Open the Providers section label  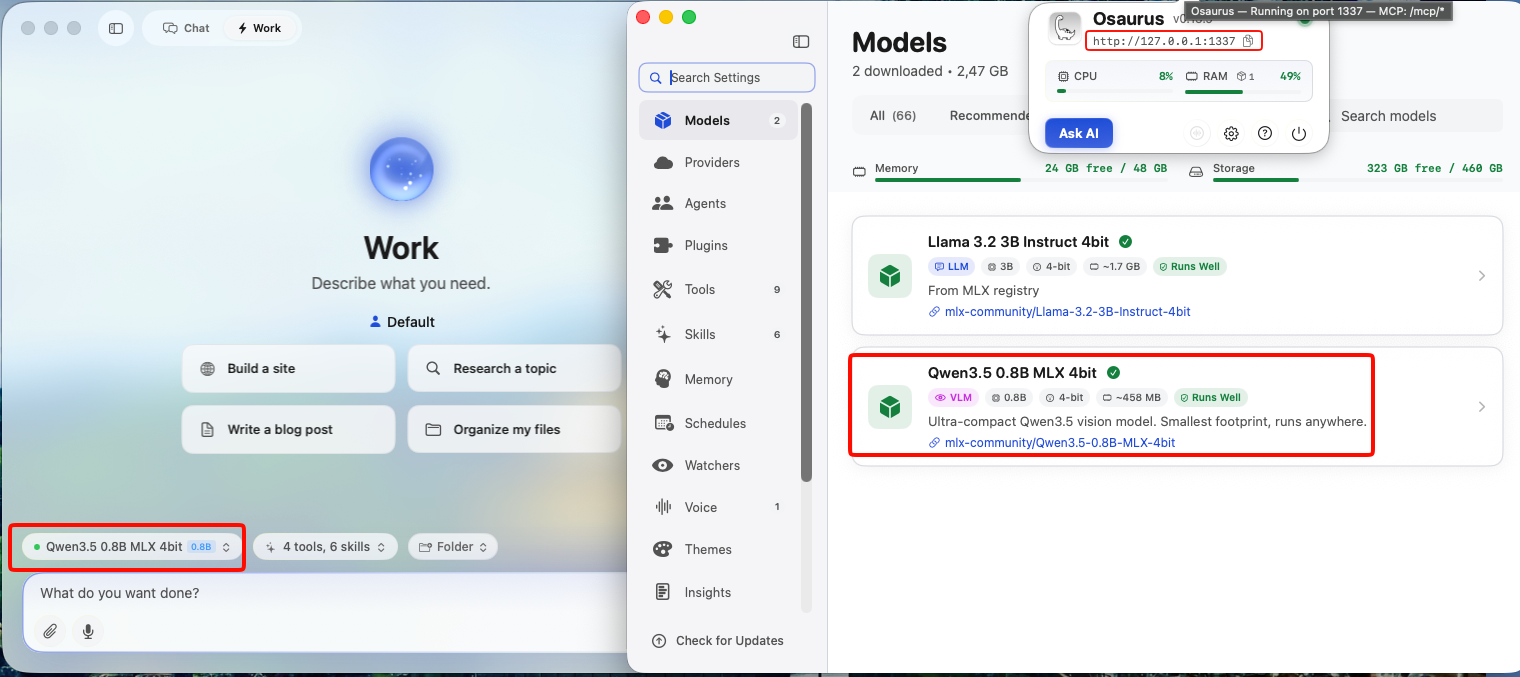pos(712,162)
